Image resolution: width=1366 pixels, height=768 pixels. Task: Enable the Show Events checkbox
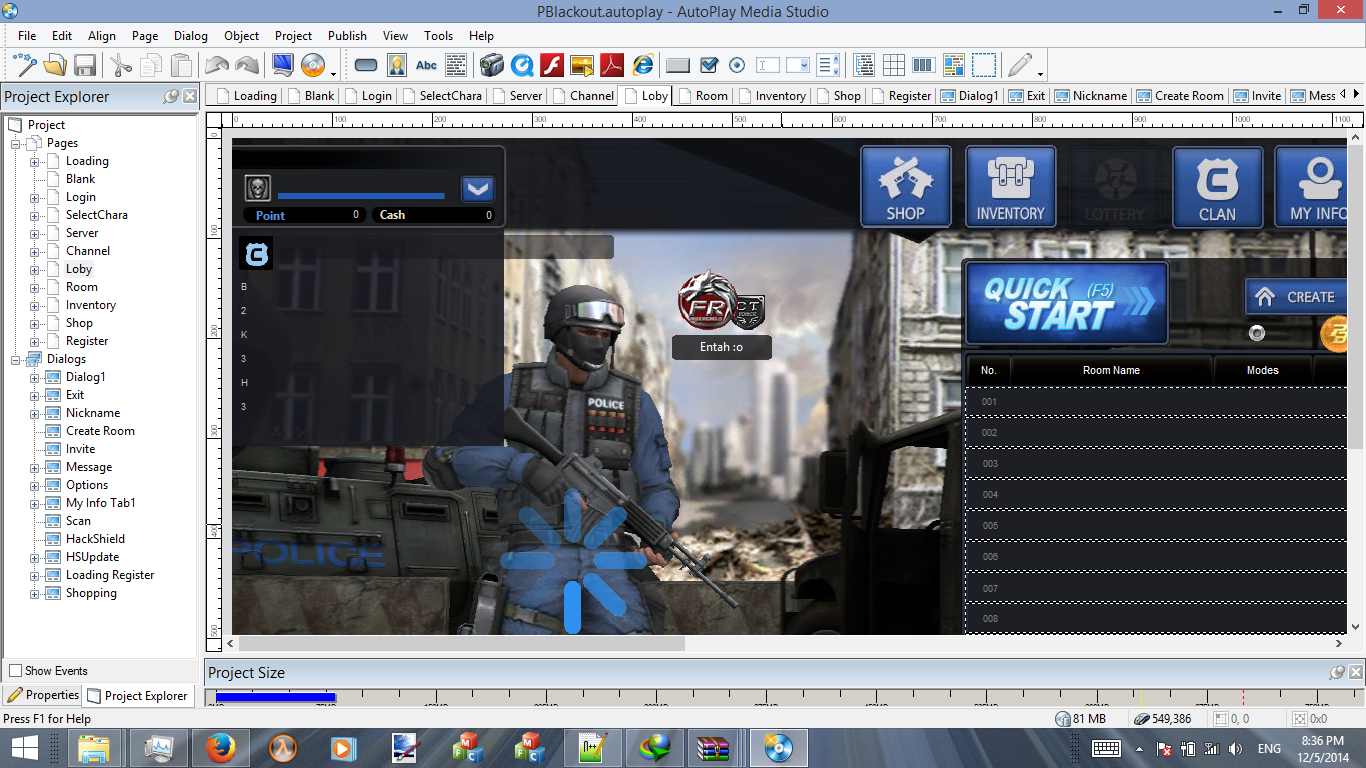[15, 671]
